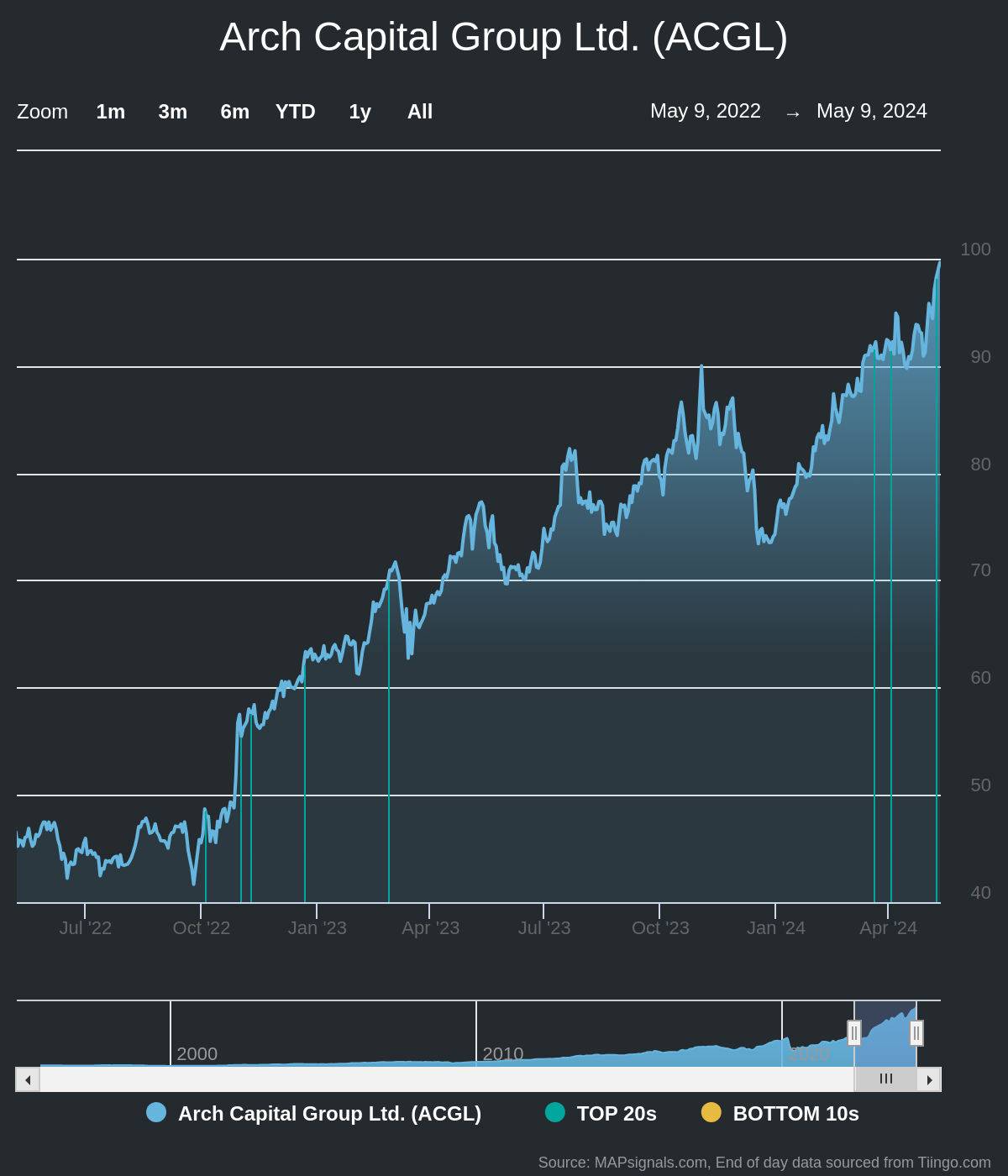The image size is (1008, 1176).
Task: Click the Jan '23 x-axis label
Action: tap(318, 928)
